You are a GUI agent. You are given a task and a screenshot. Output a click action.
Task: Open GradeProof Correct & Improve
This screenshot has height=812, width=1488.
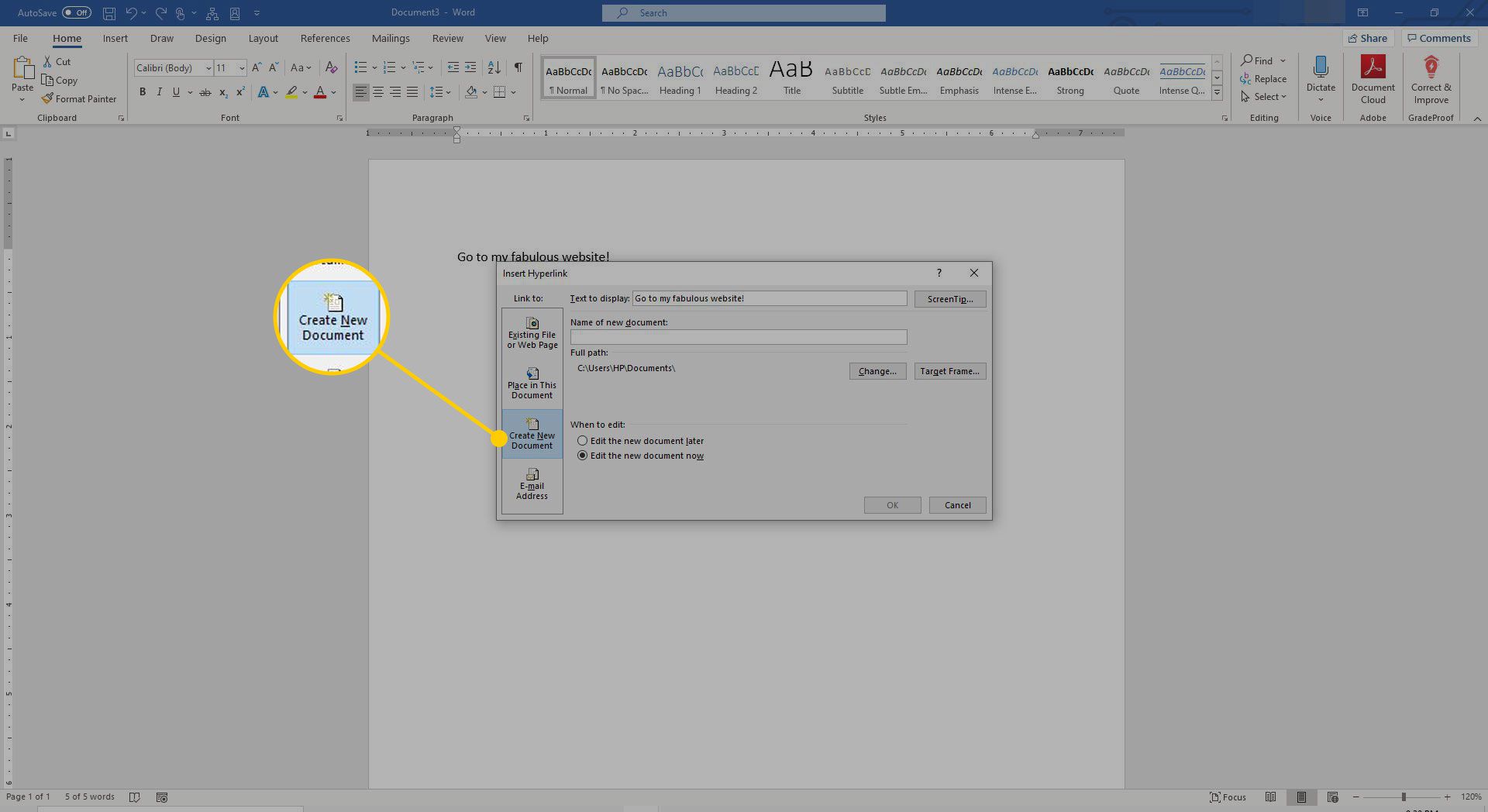[x=1431, y=79]
